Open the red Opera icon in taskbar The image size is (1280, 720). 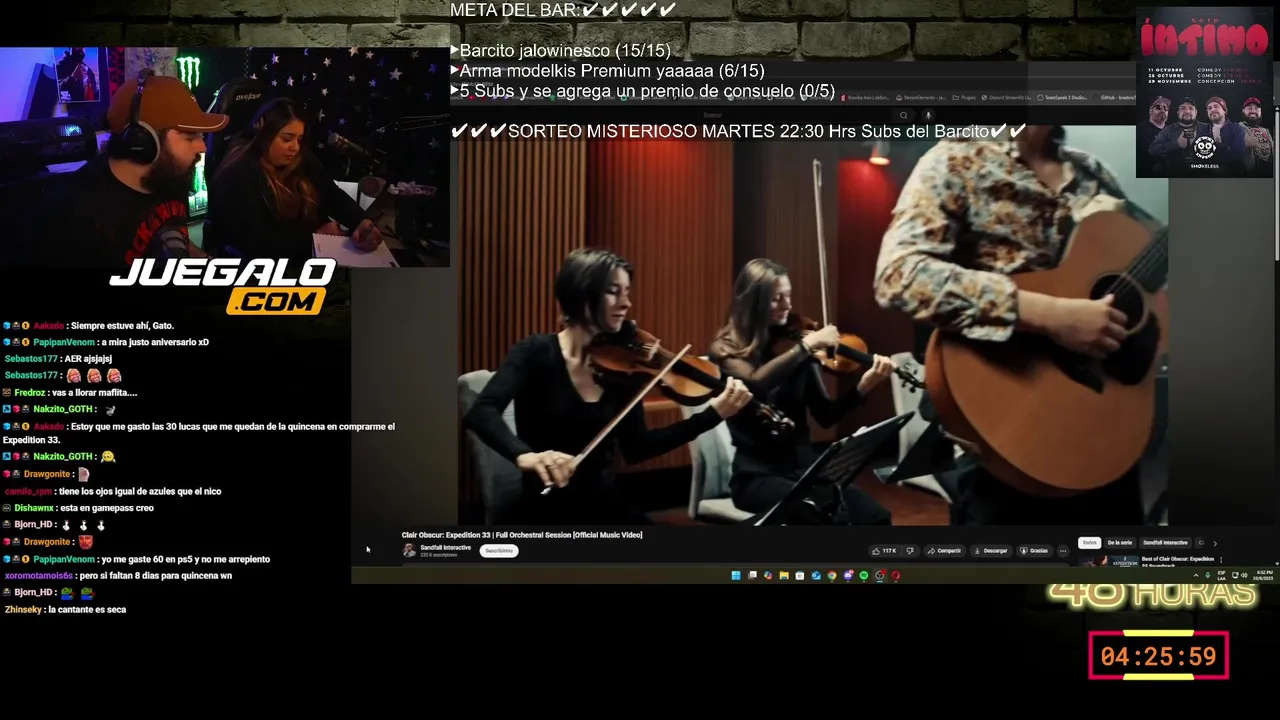[x=896, y=575]
